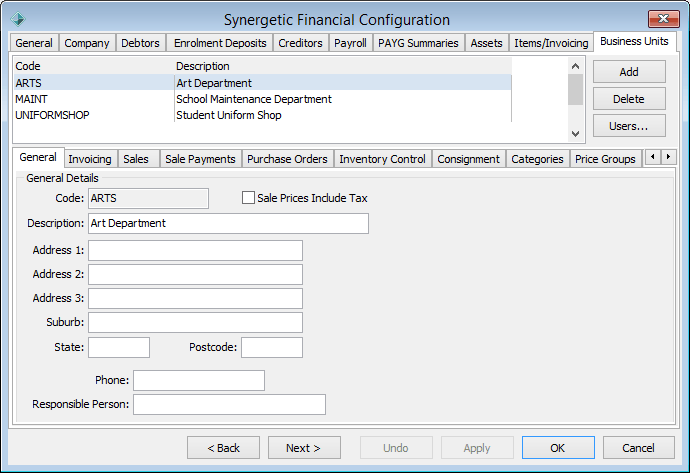This screenshot has width=690, height=473.
Task: Open the General top-level tab
Action: (x=34, y=43)
